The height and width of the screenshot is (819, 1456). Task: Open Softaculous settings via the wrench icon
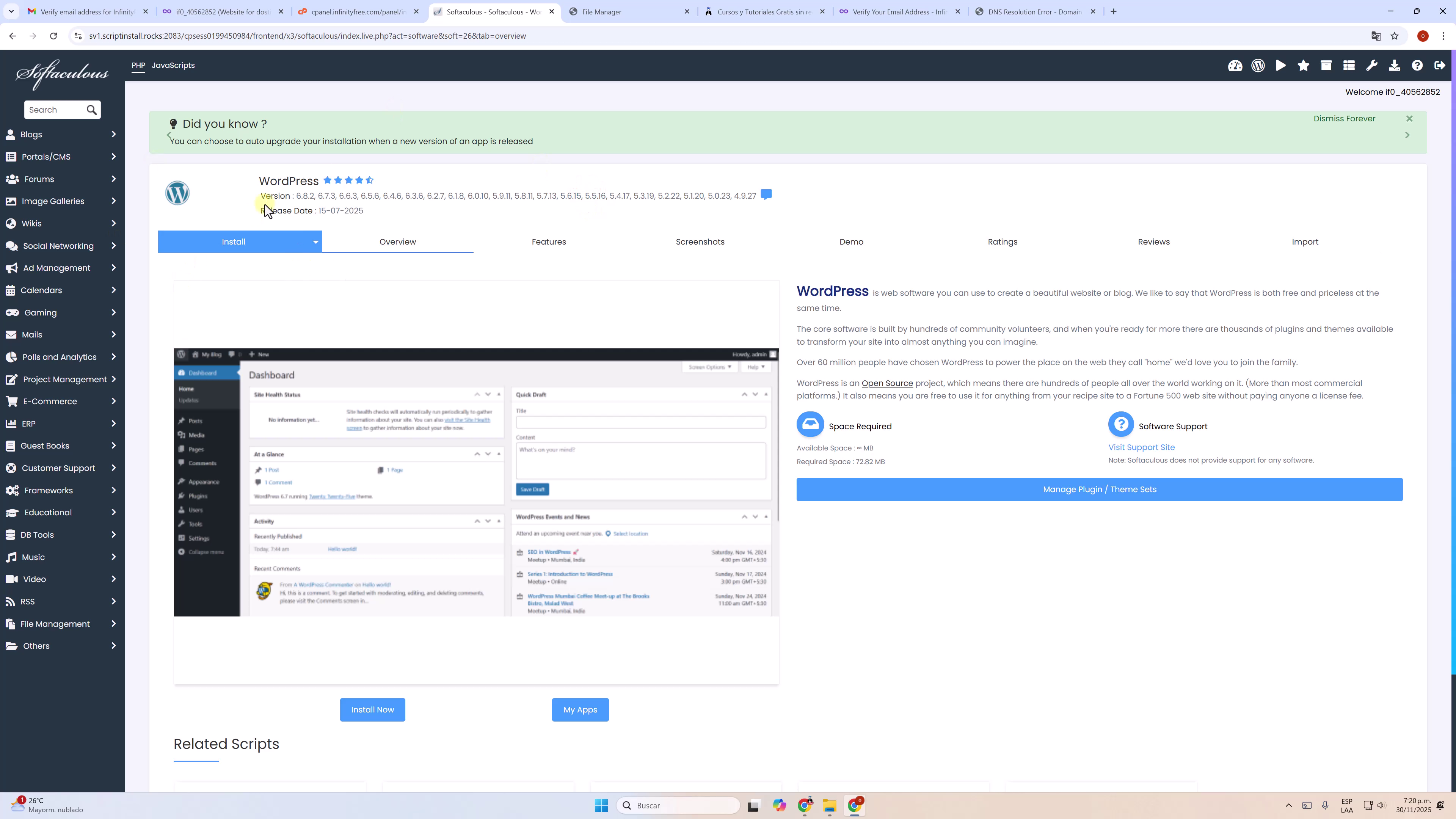[1372, 65]
